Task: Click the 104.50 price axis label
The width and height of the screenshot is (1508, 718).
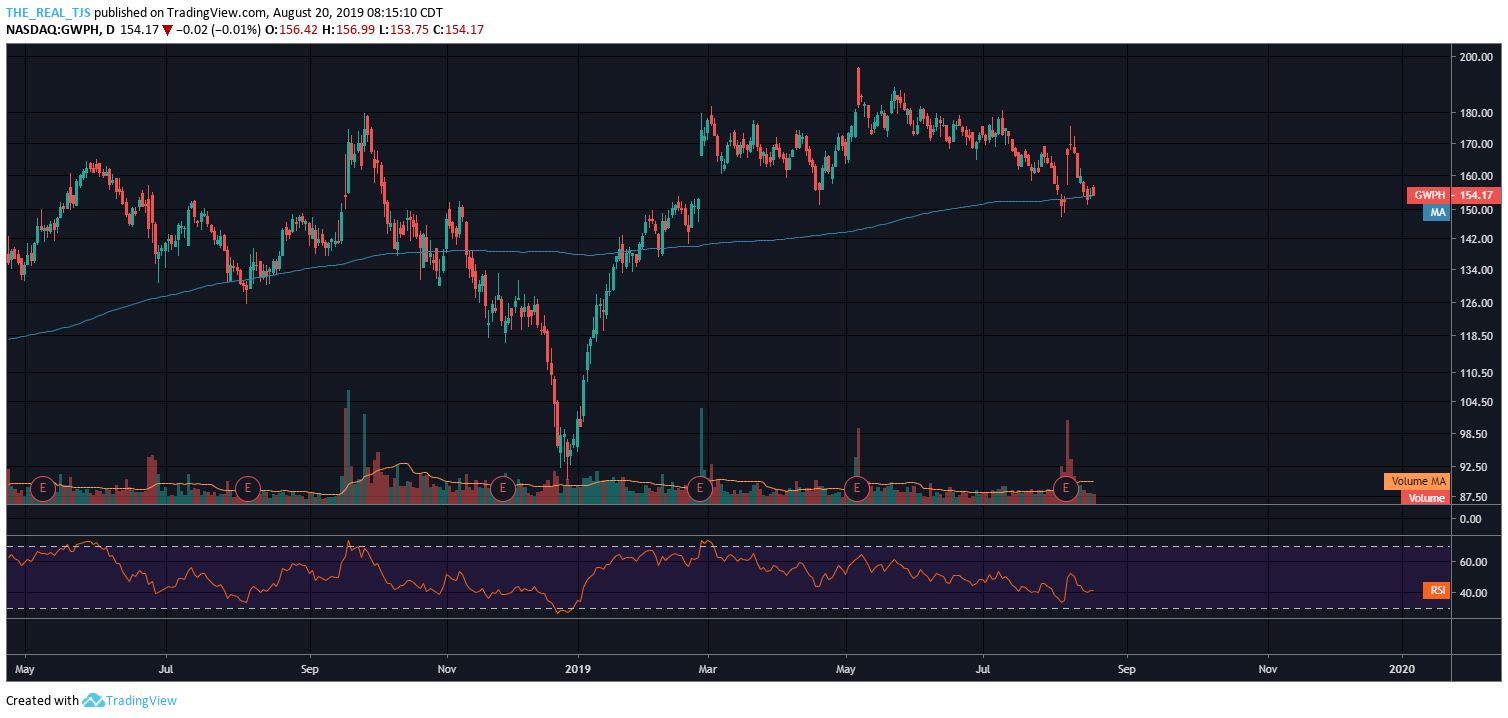Action: tap(1476, 402)
